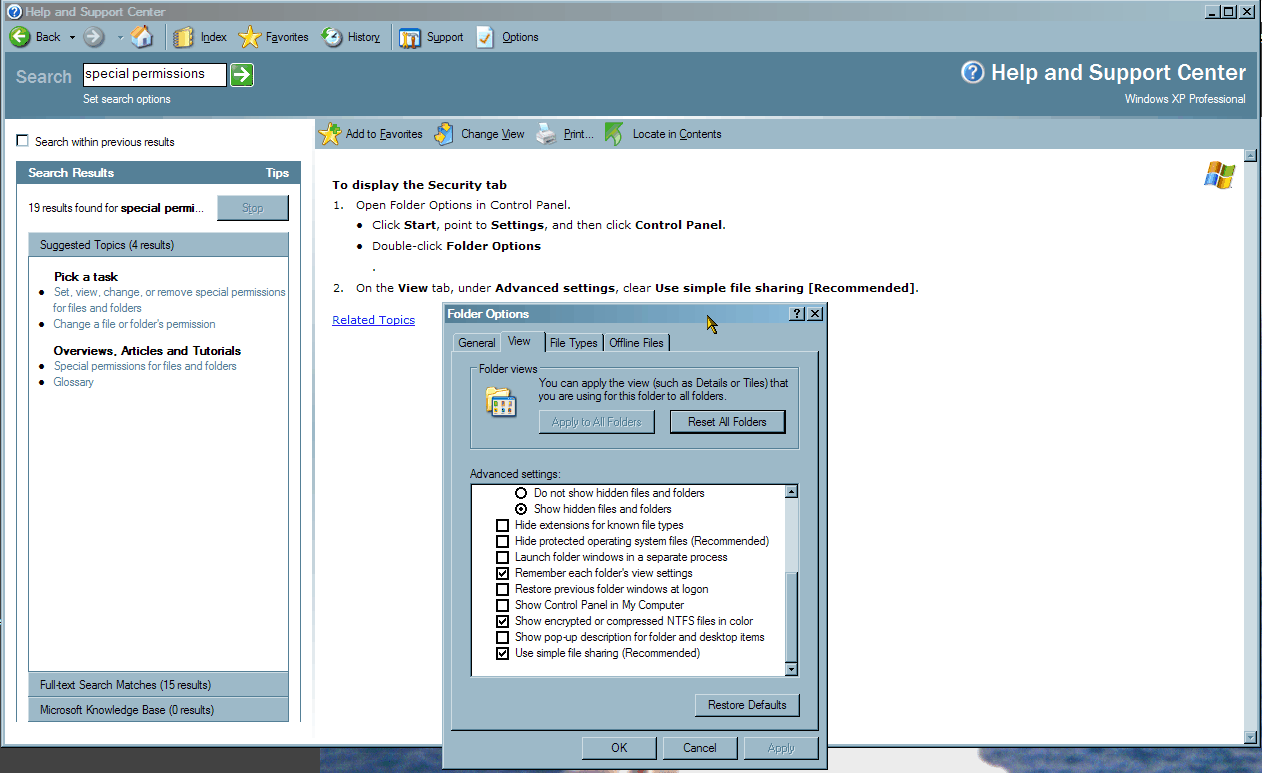Open Change a file or folder's permission topic
The image size is (1262, 773).
(134, 324)
